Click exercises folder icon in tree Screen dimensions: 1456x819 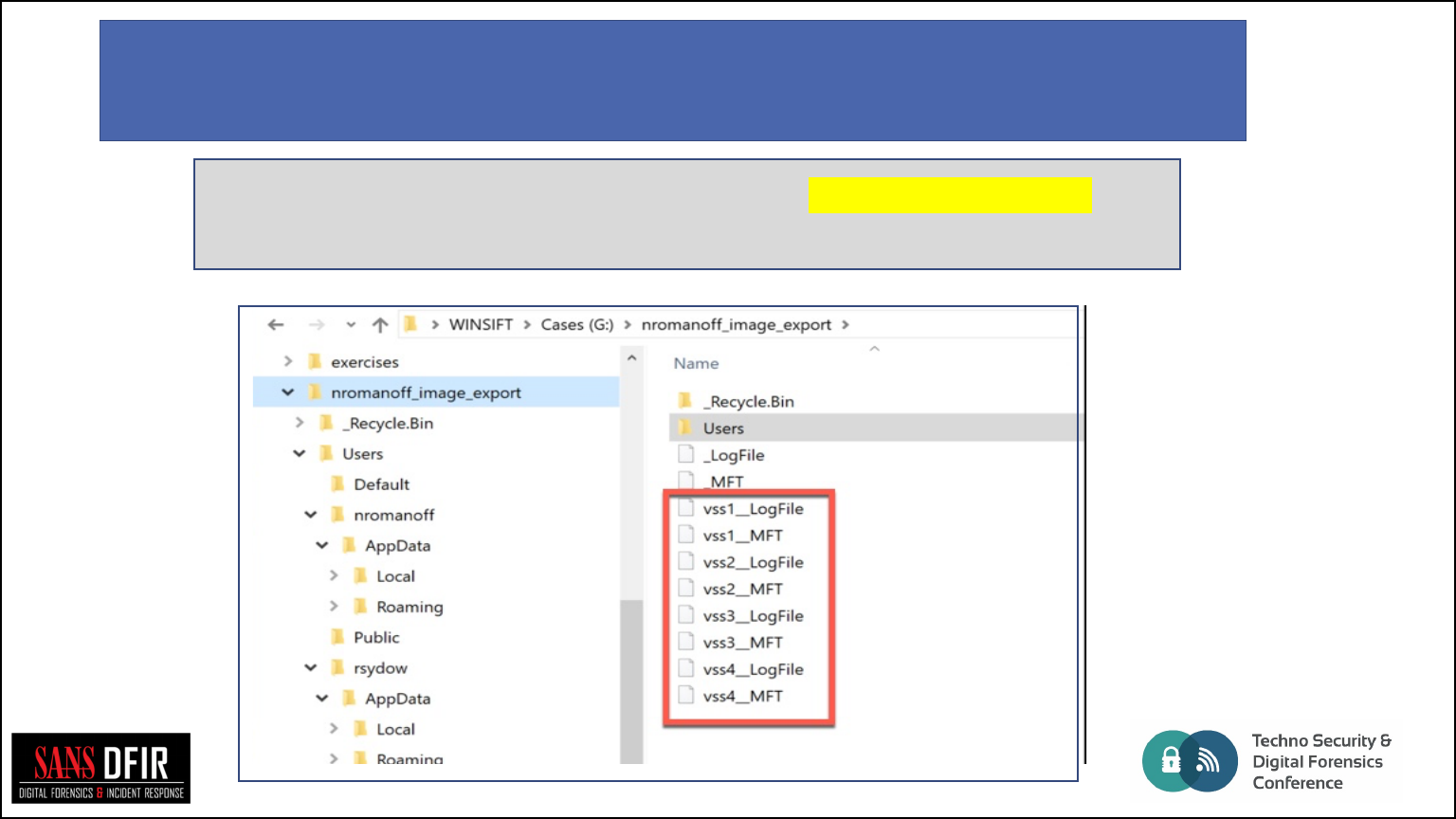pyautogui.click(x=316, y=361)
